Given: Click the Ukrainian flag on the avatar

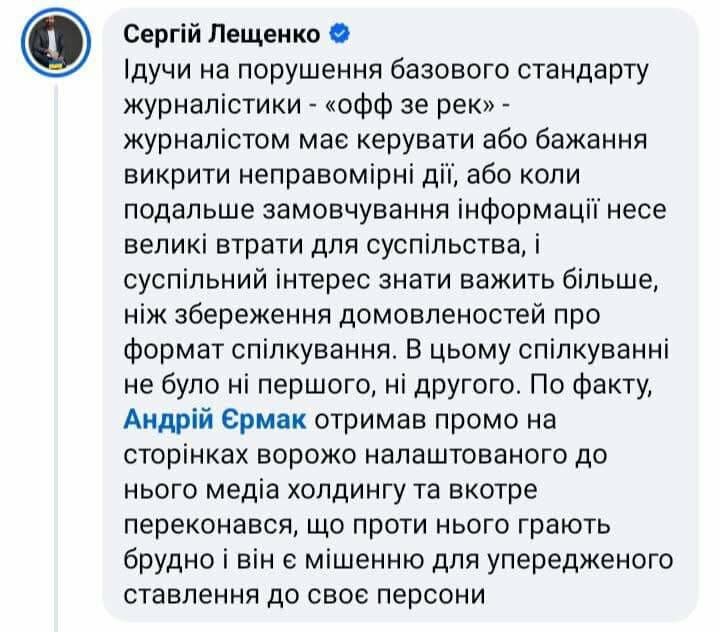Looking at the screenshot, I should tap(56, 67).
